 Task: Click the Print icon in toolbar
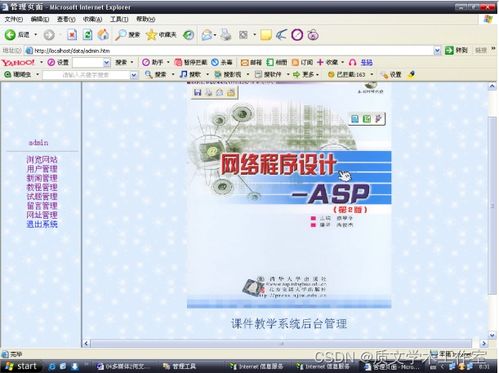[x=226, y=34]
